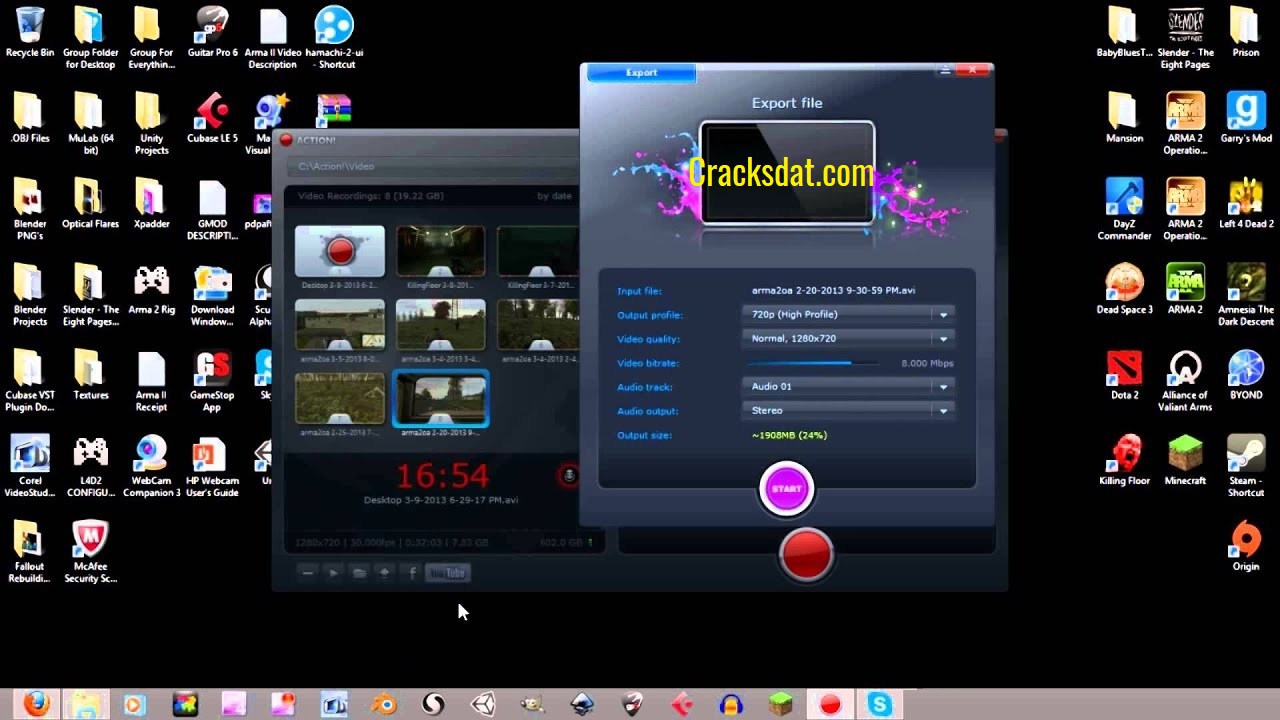Image resolution: width=1280 pixels, height=720 pixels.
Task: Click the Action! red record taskbar icon
Action: point(830,704)
